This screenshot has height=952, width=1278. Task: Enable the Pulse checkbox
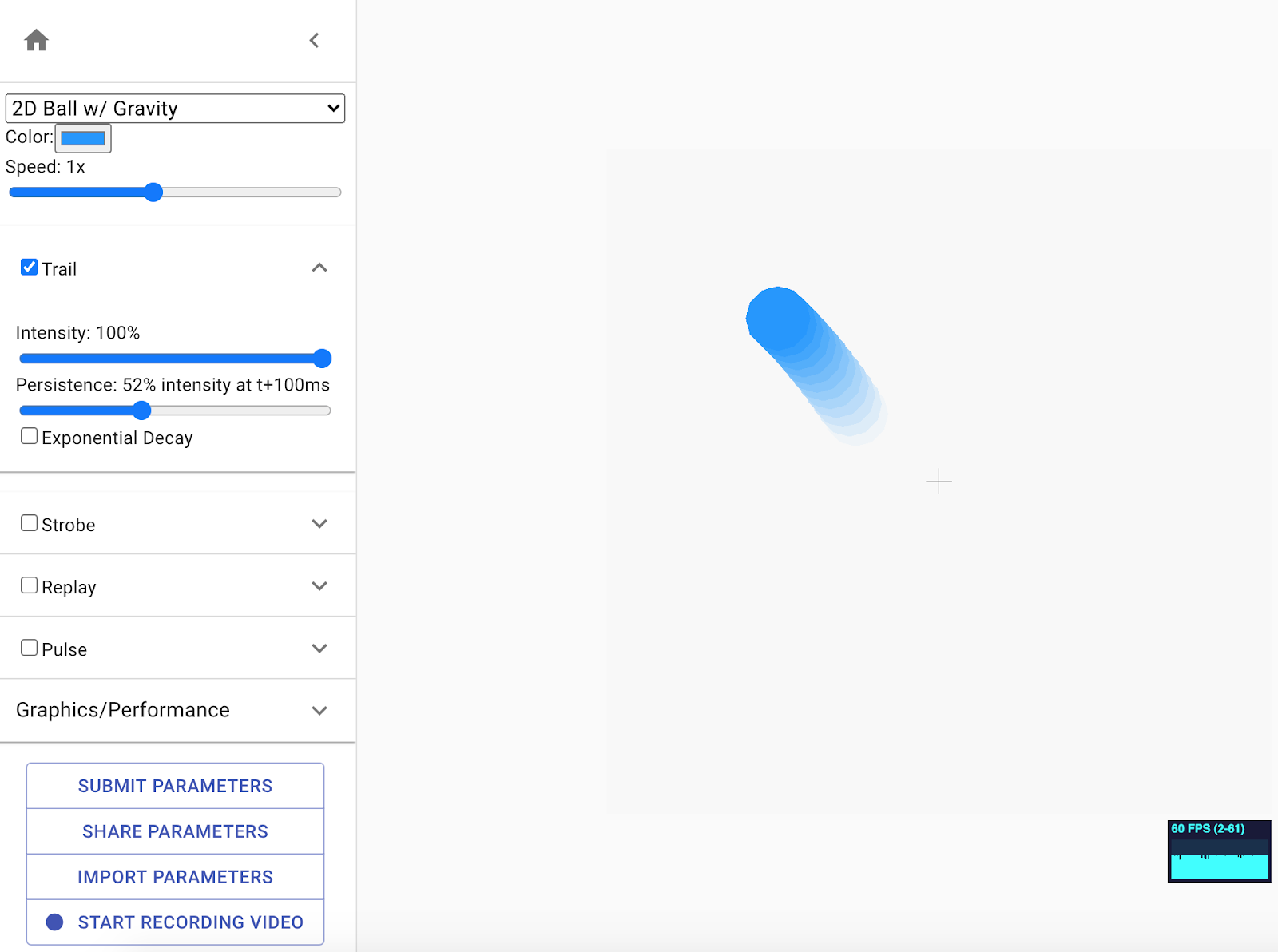[x=30, y=648]
